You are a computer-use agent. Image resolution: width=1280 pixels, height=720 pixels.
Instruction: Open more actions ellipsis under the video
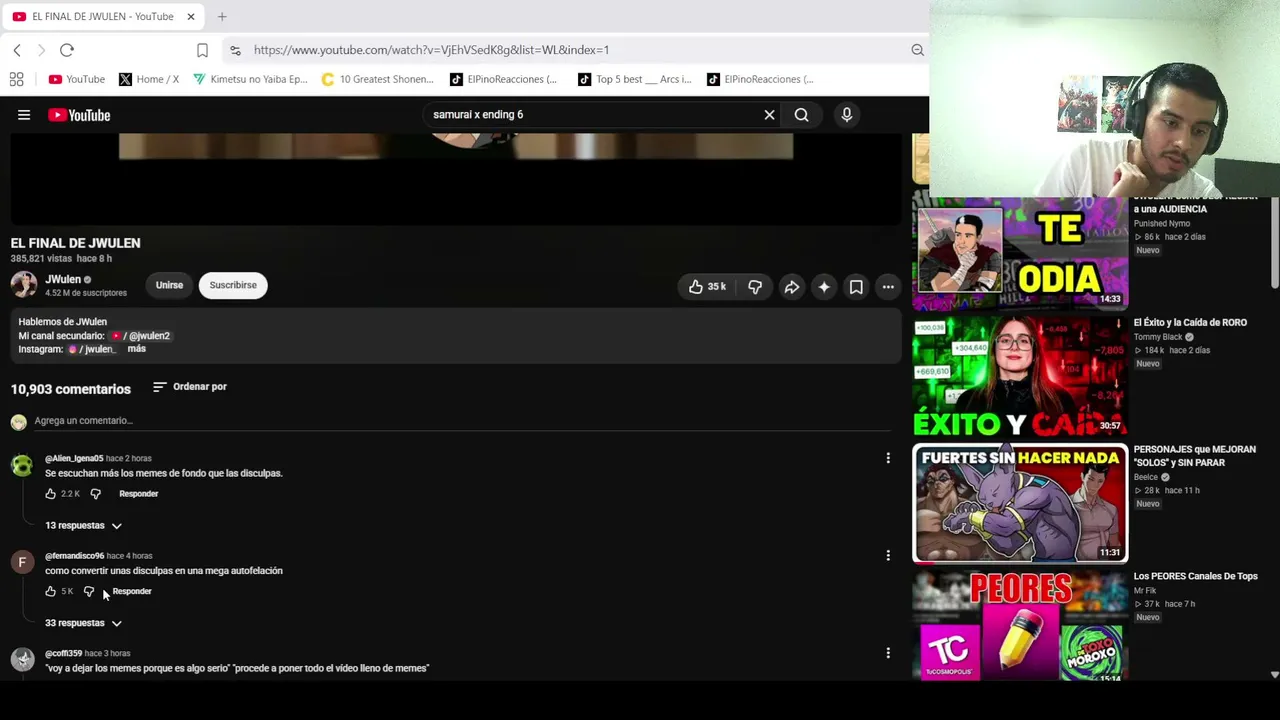pos(888,287)
